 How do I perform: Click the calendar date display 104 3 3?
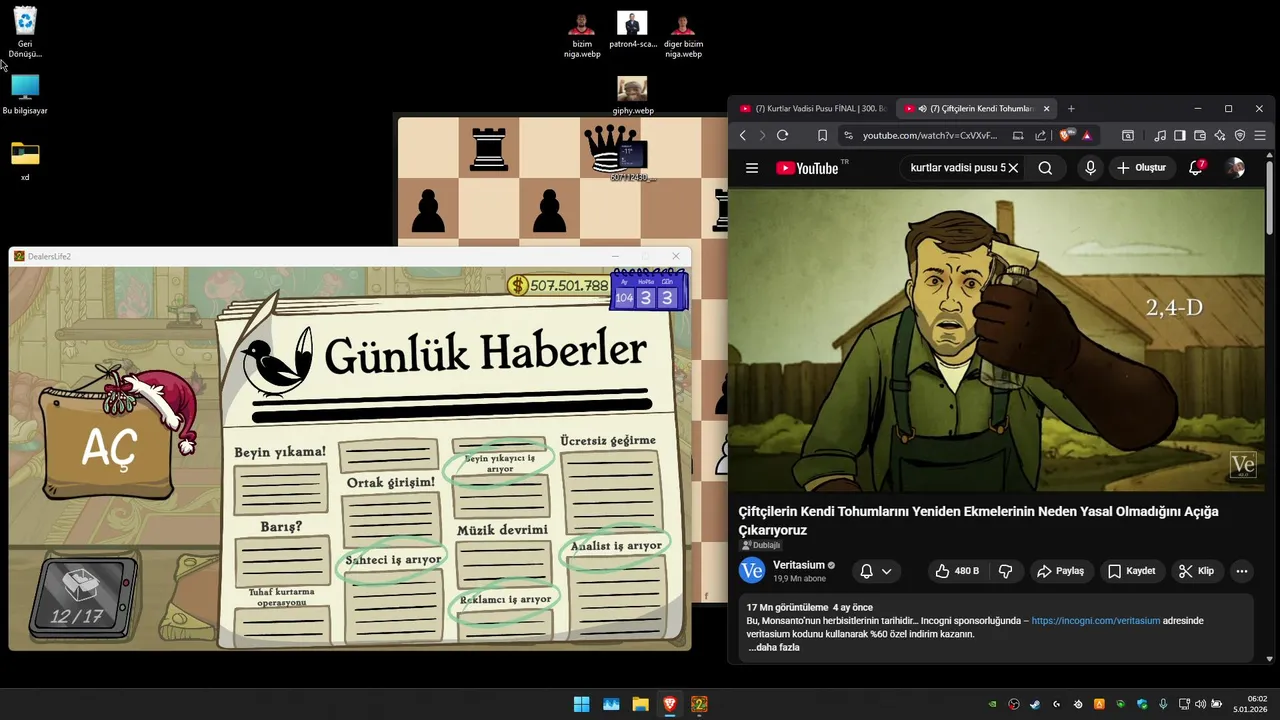point(647,290)
